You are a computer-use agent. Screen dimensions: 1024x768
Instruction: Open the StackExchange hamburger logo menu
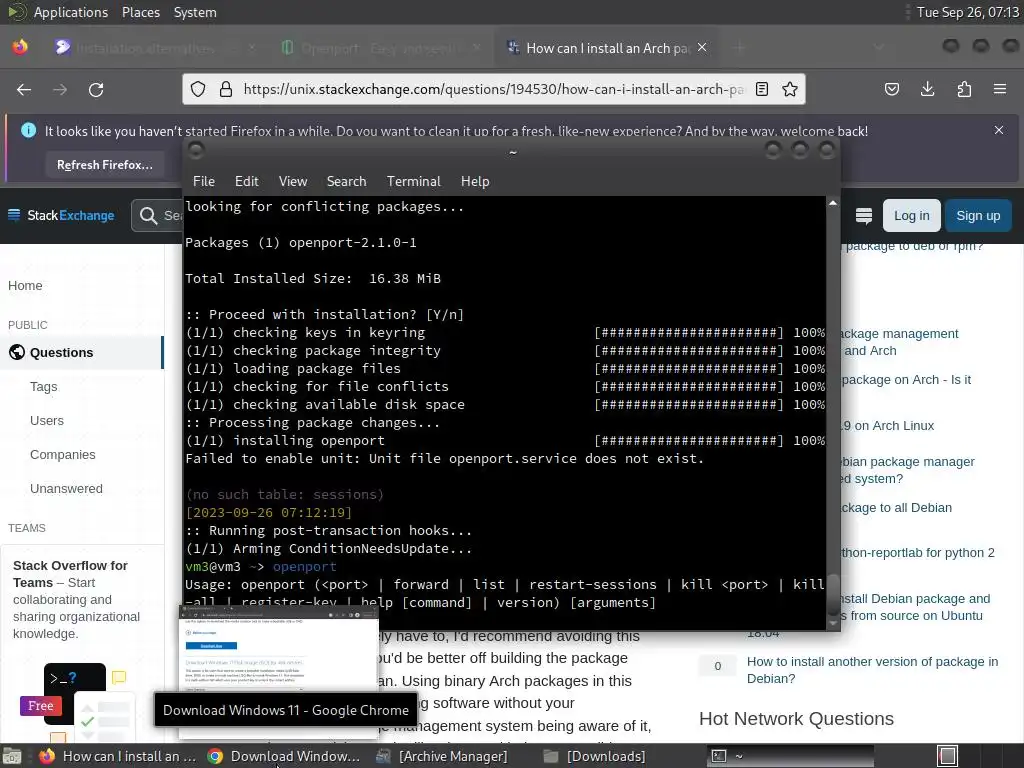click(x=14, y=215)
